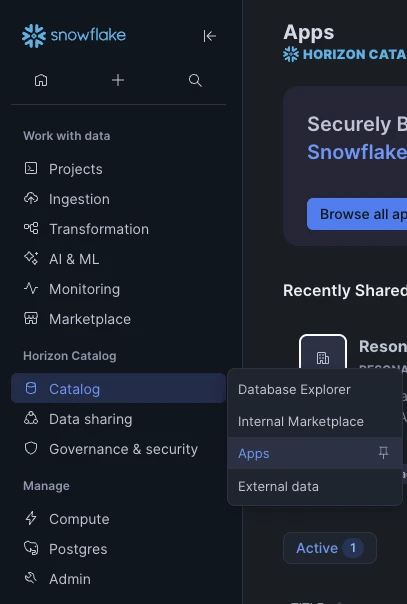407x604 pixels.
Task: Click the Horizon Catalog snowflake icon in header
Action: pyautogui.click(x=291, y=54)
